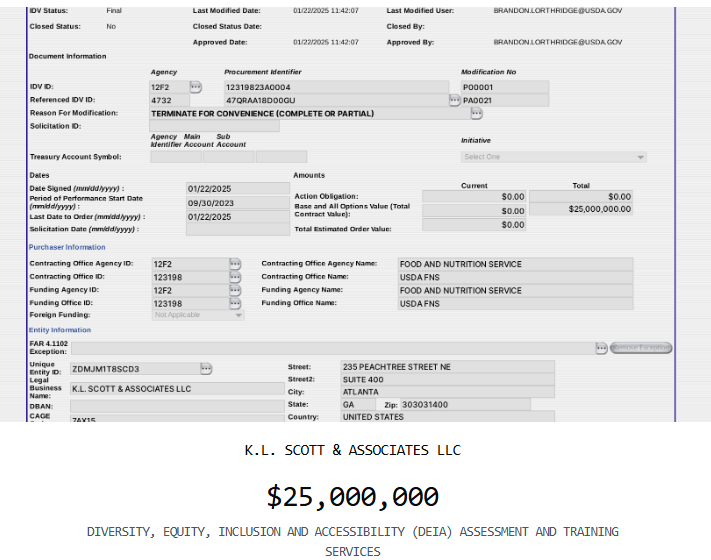The width and height of the screenshot is (711, 560).
Task: Click the Funding Agency Name FOOD AND NUTRITION SERVICE field
Action: (x=516, y=290)
